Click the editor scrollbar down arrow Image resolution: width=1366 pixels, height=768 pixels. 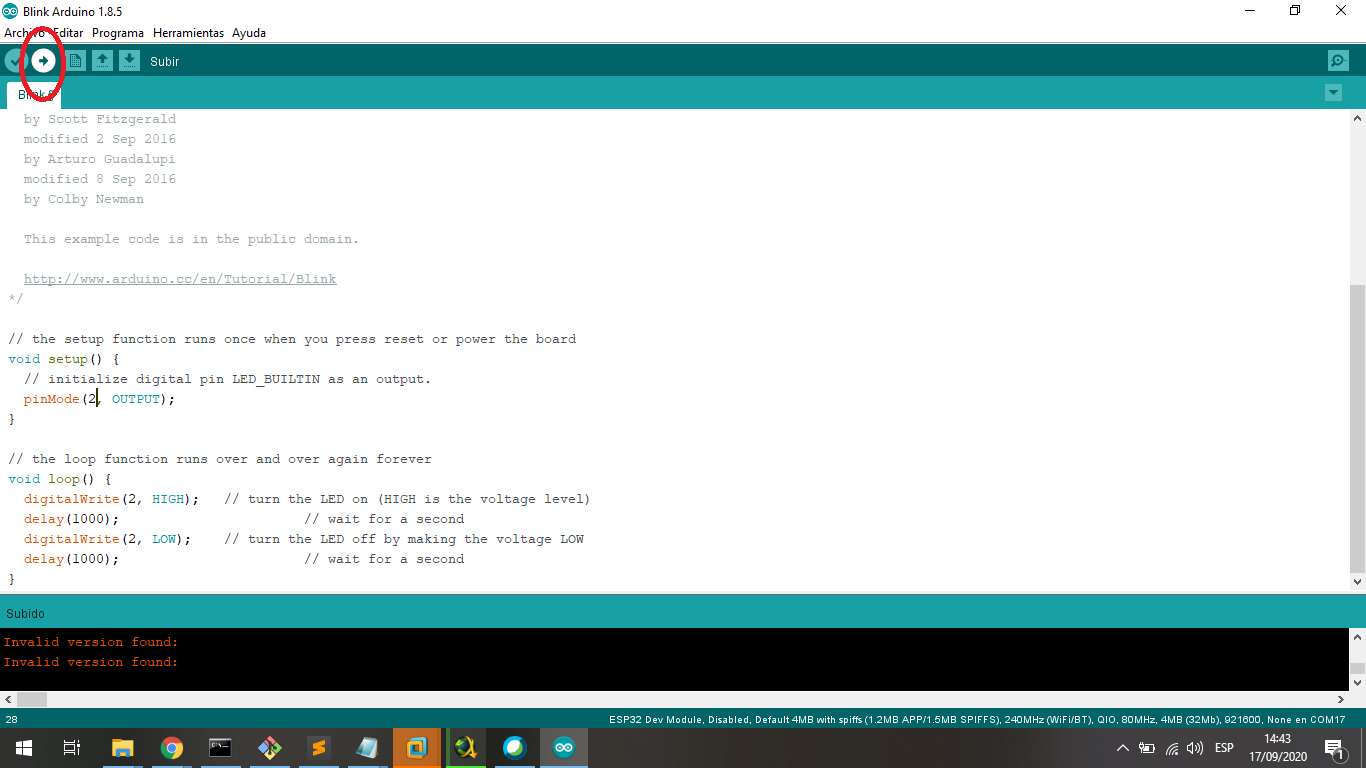tap(1357, 581)
